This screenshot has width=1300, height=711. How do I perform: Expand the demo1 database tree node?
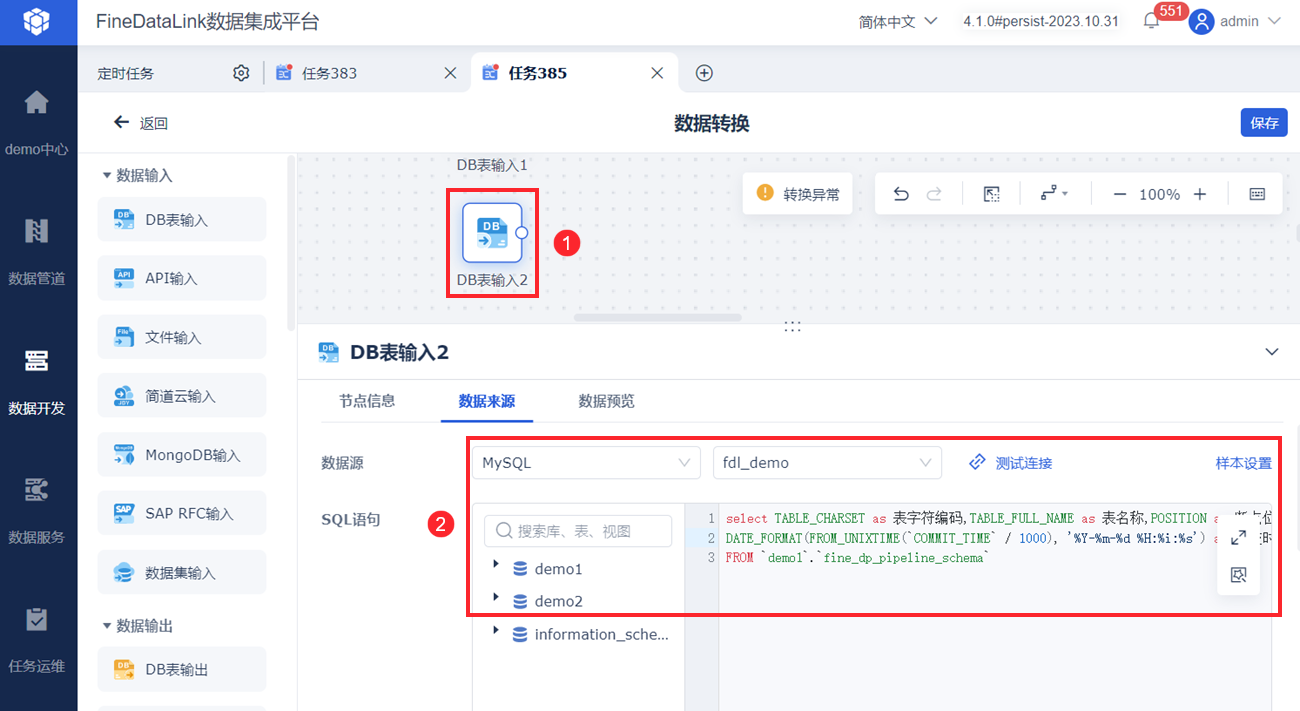coord(497,565)
